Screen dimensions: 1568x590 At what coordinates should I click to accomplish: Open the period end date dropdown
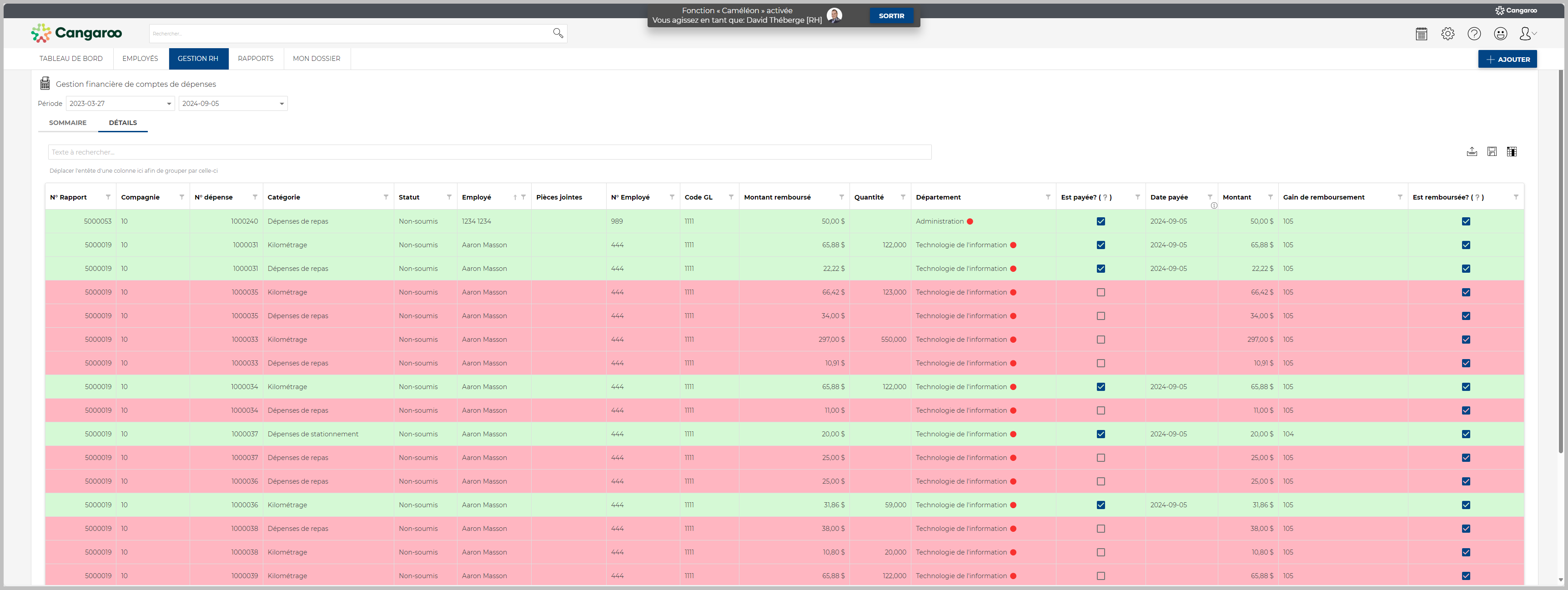point(281,104)
